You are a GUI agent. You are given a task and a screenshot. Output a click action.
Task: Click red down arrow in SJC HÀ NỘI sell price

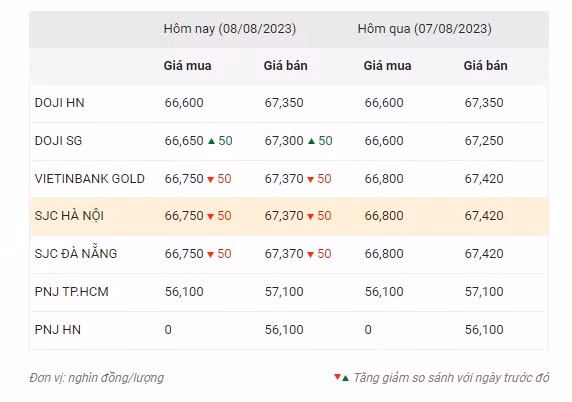[310, 216]
